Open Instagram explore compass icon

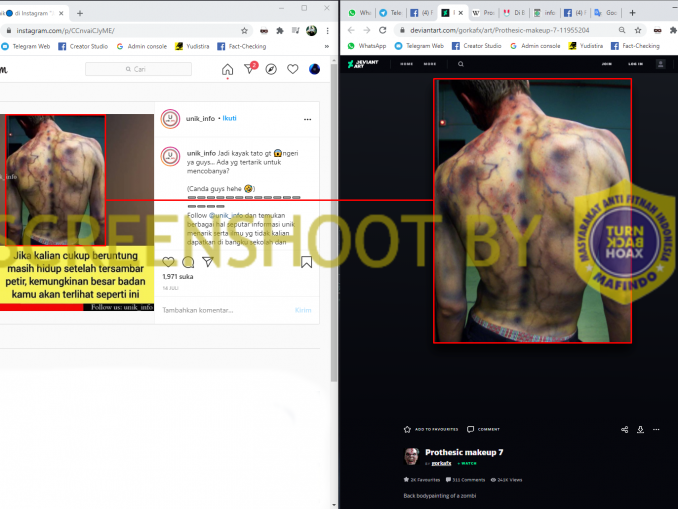tap(271, 69)
